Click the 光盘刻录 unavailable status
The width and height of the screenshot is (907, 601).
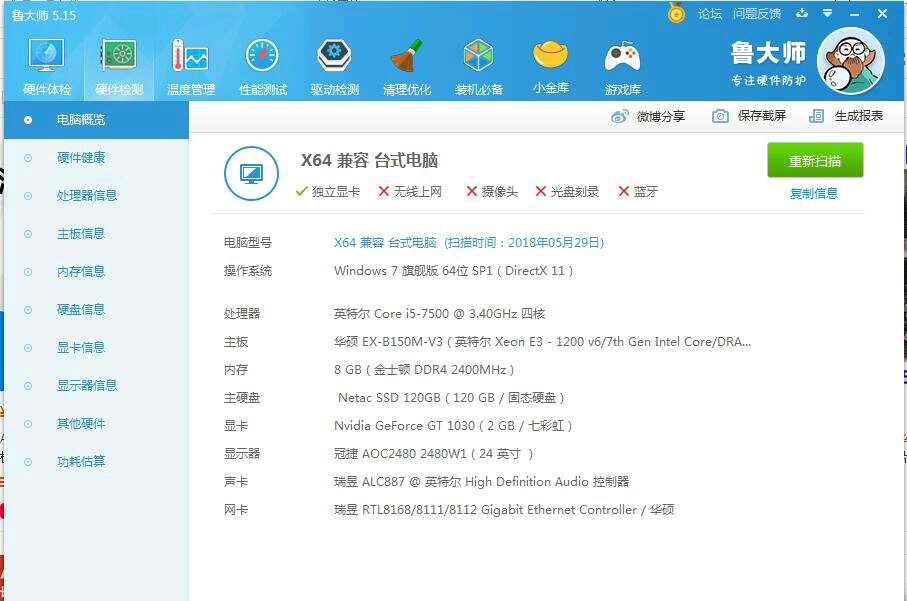click(x=567, y=191)
